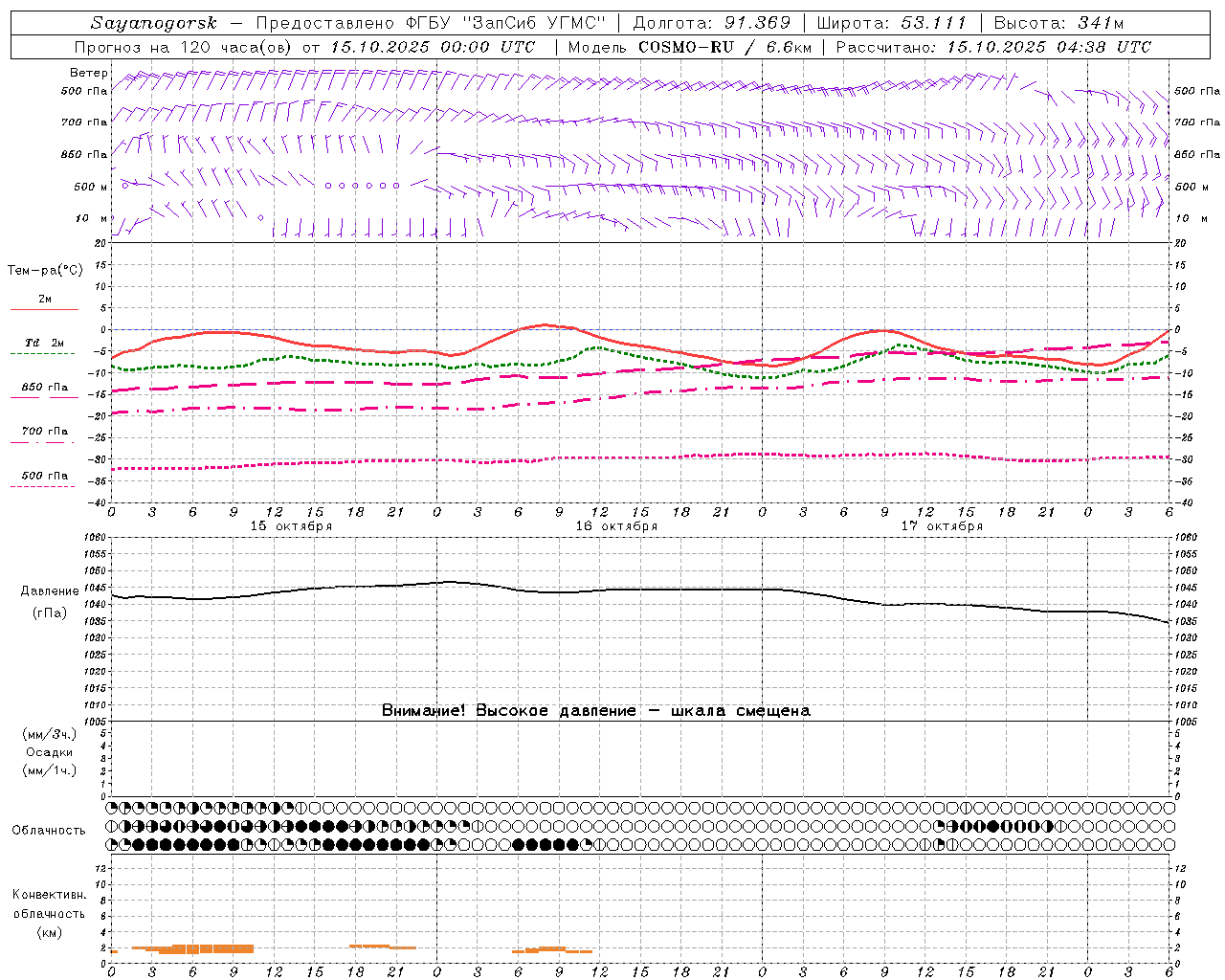The height and width of the screenshot is (980, 1225).
Task: Click the Sayanogorsk station name
Action: pos(154,23)
